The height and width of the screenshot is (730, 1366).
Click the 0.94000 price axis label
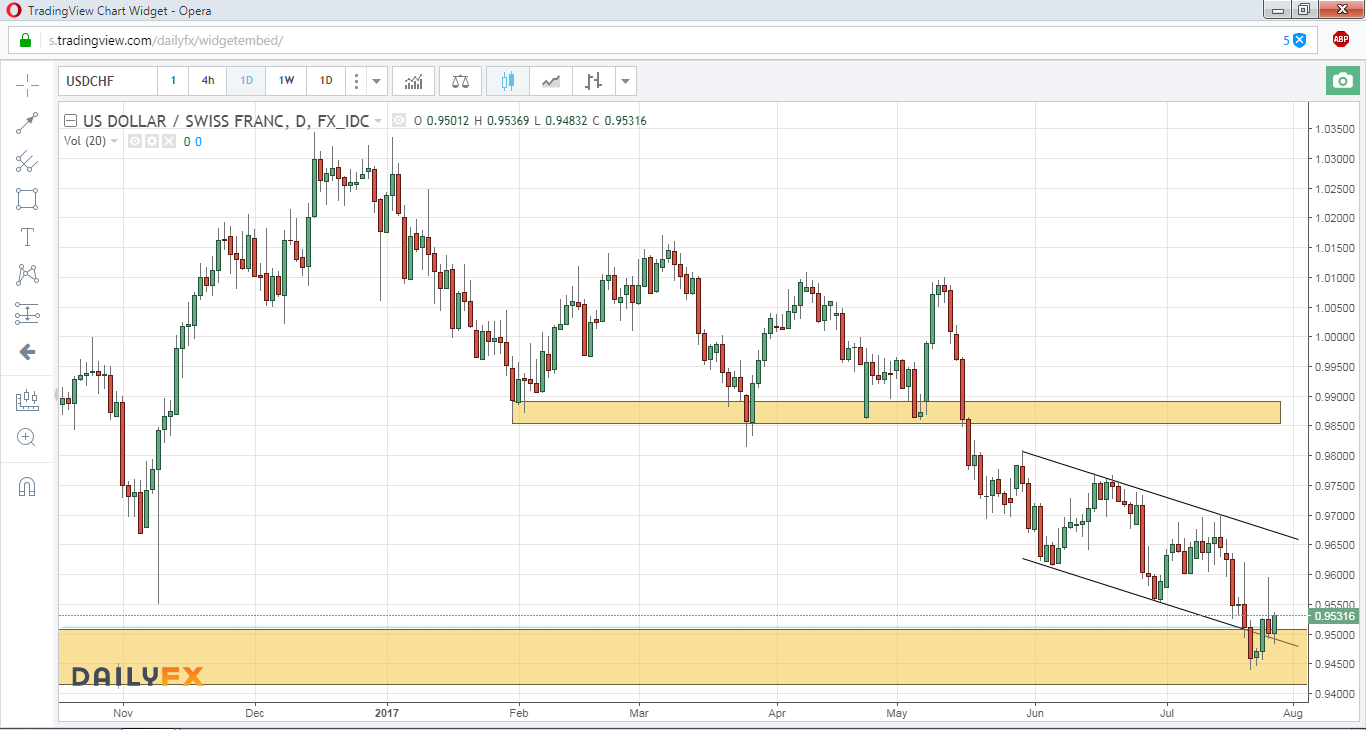coord(1335,694)
